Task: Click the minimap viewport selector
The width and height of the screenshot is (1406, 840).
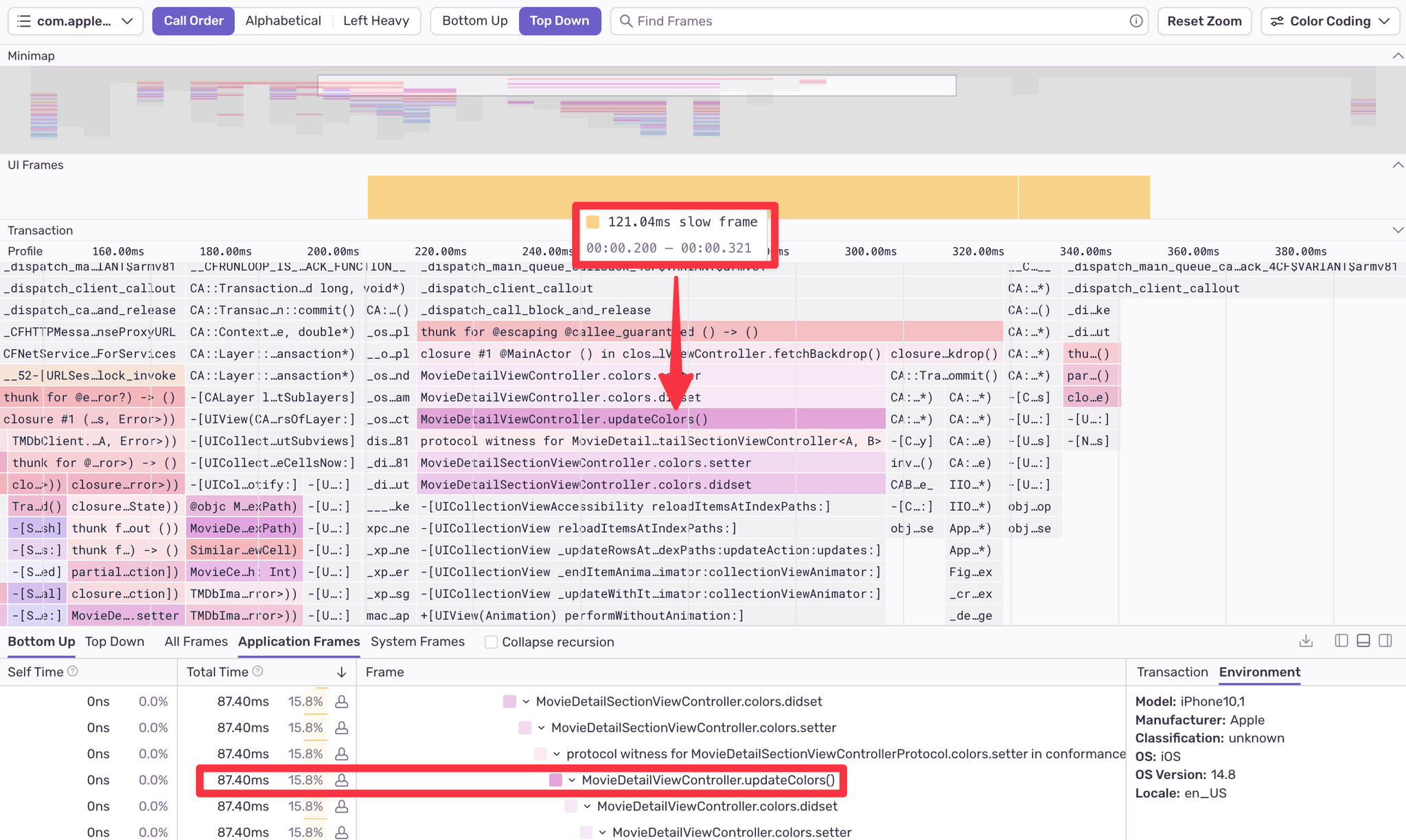Action: [637, 84]
